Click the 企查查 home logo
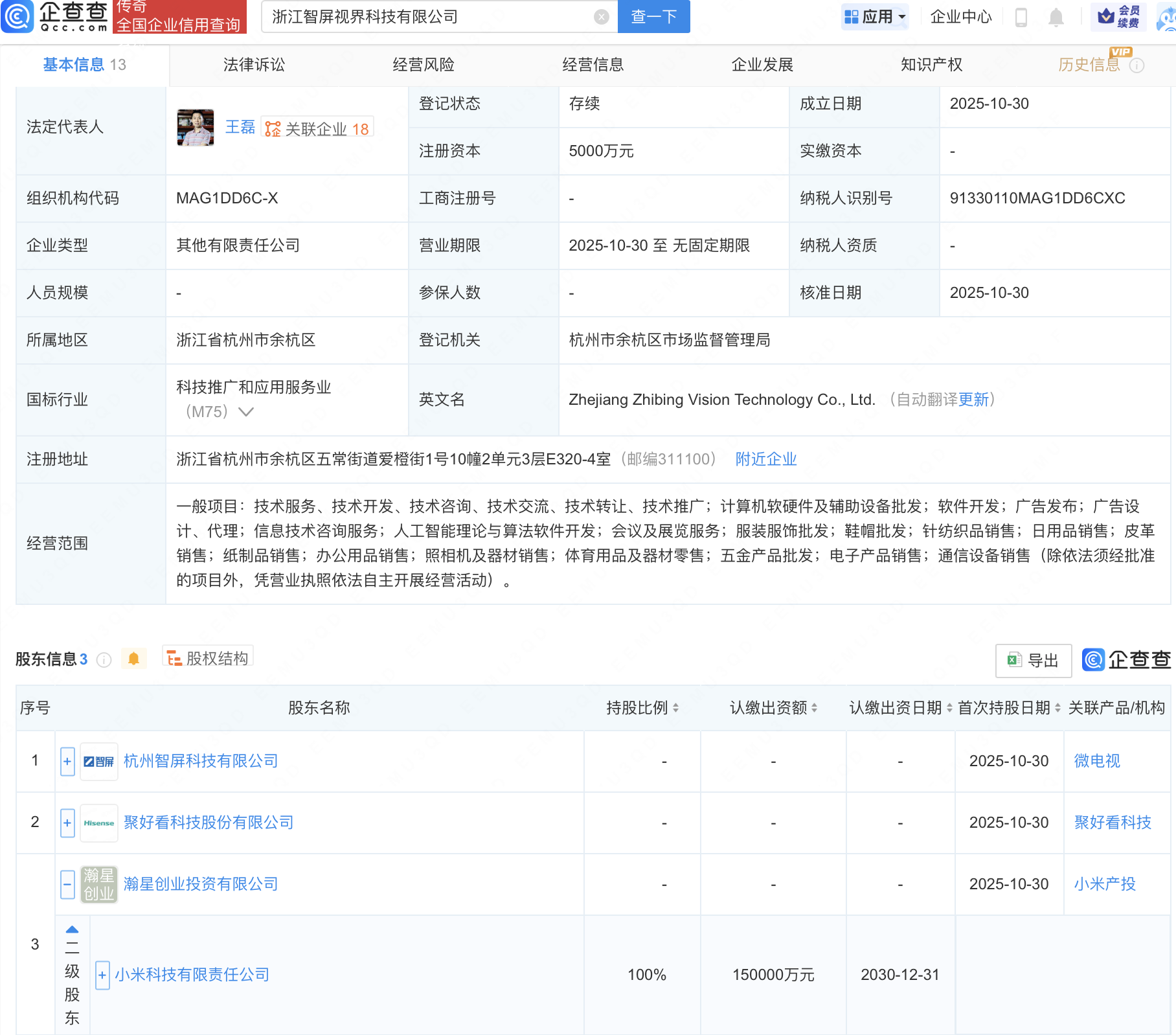Viewport: 1176px width, 1035px height. [55, 17]
